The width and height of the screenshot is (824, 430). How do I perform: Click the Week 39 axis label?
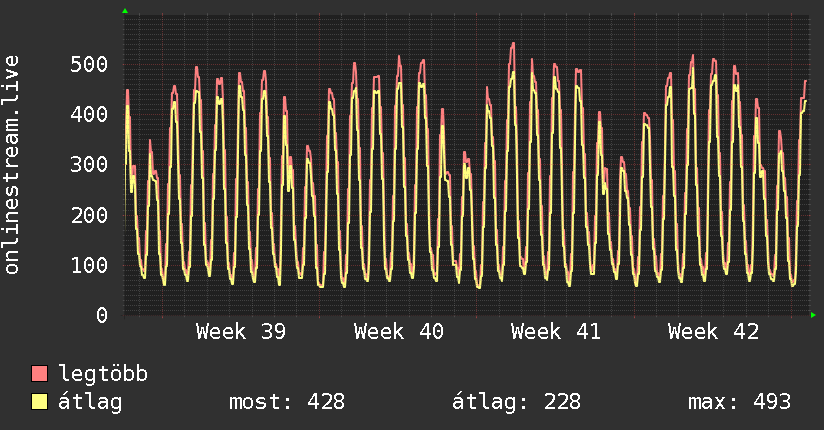point(241,332)
